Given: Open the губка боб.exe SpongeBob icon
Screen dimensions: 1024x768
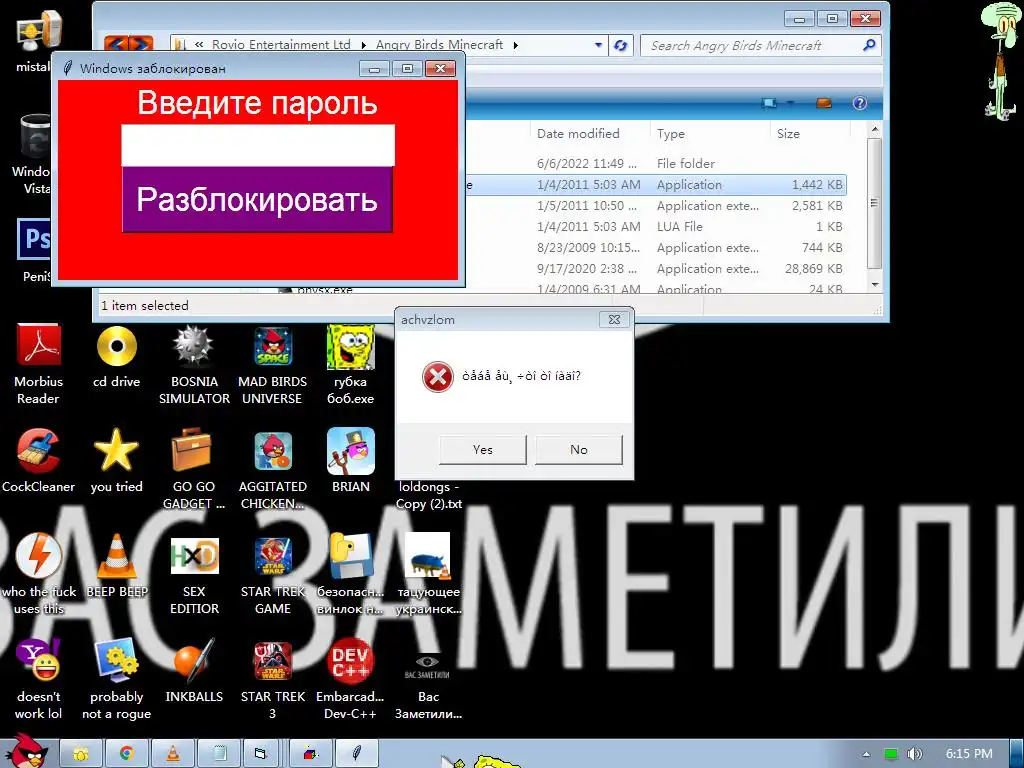Looking at the screenshot, I should pos(351,364).
